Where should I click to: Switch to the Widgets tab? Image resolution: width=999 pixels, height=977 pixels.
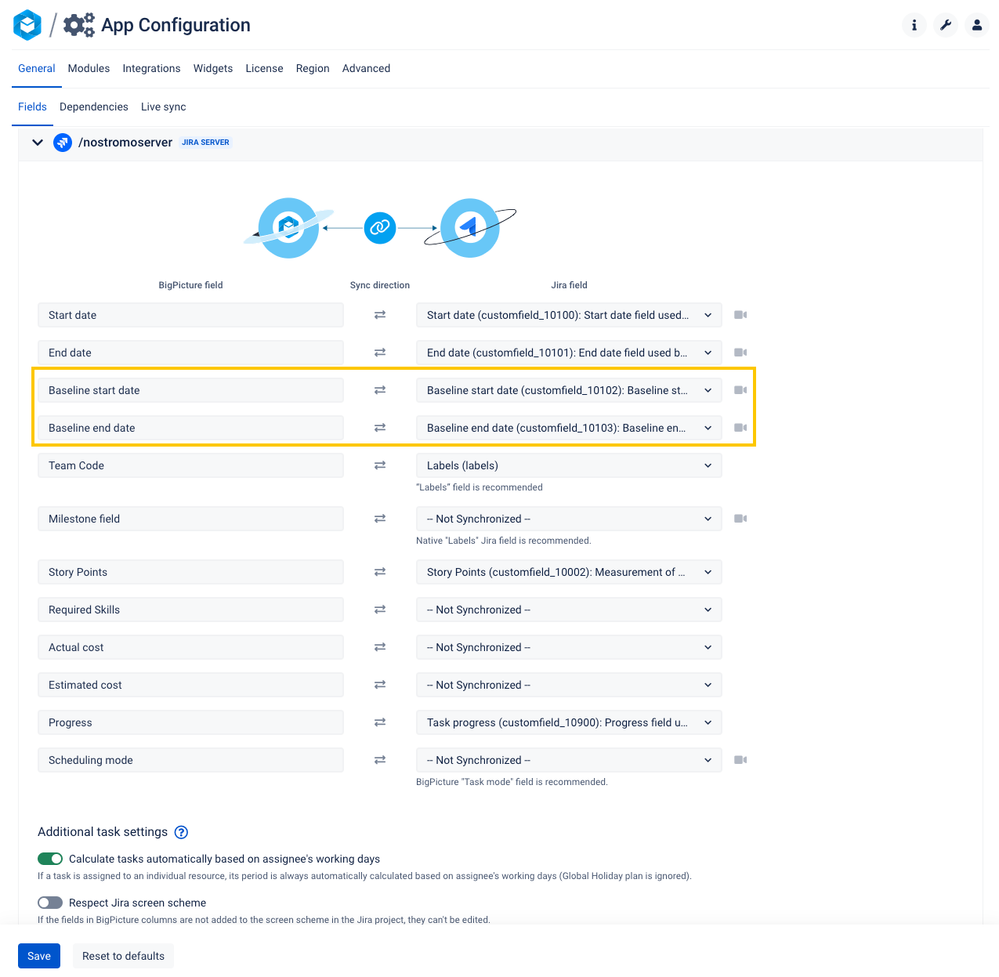213,68
